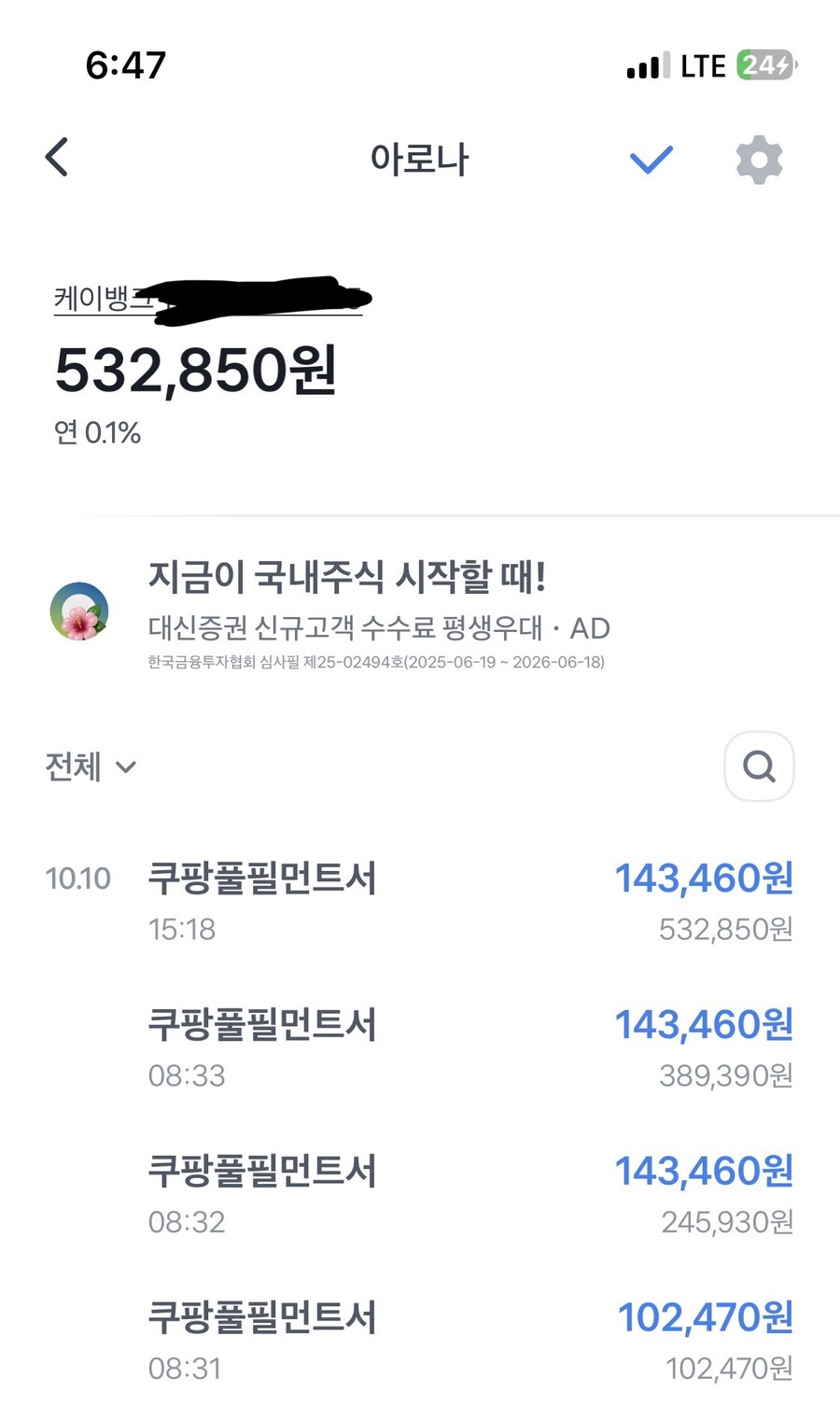The height and width of the screenshot is (1420, 840).
Task: Tap the 아로나 page title
Action: coord(419,160)
